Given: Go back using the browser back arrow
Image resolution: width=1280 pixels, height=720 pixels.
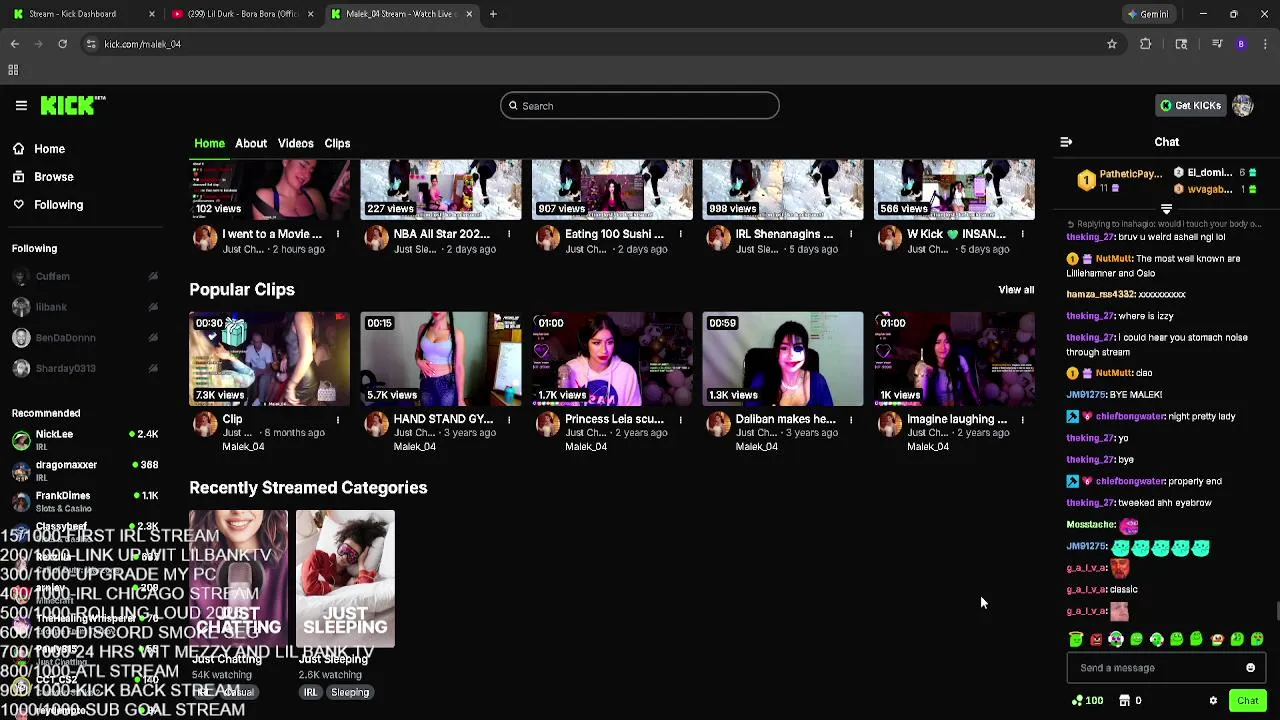Looking at the screenshot, I should coord(14,44).
